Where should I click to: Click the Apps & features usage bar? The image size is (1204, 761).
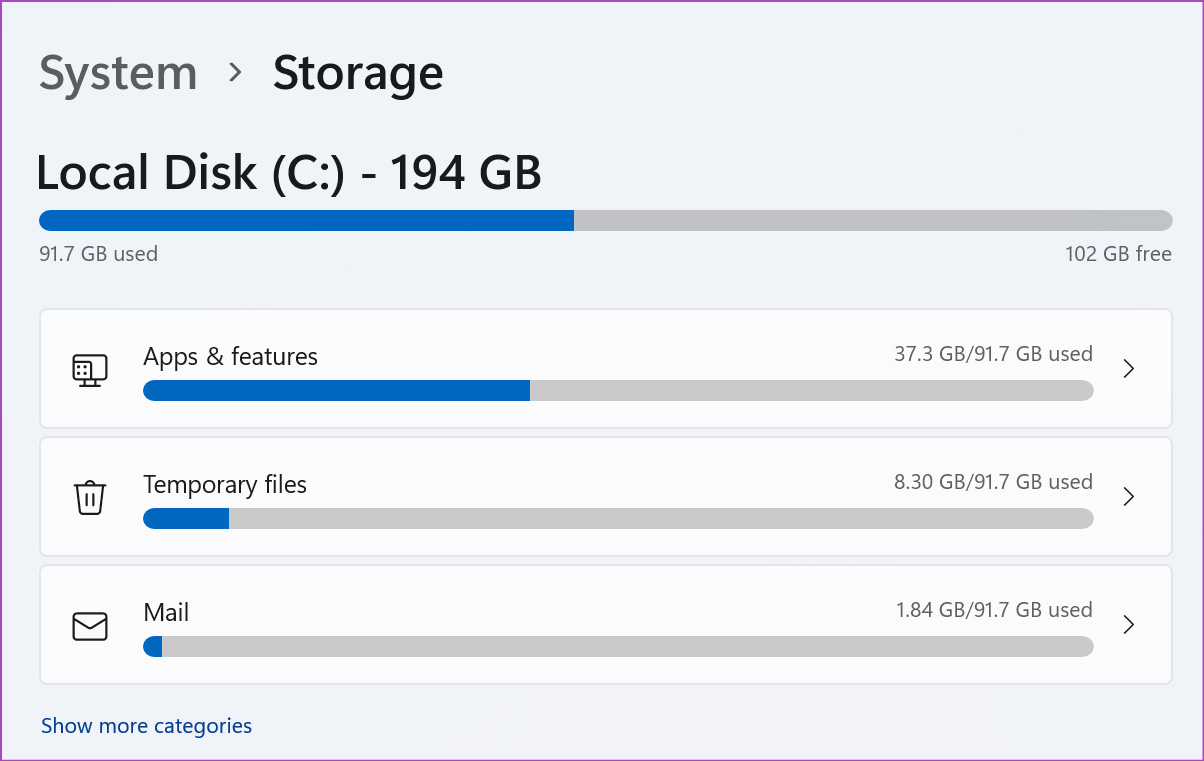pos(618,391)
